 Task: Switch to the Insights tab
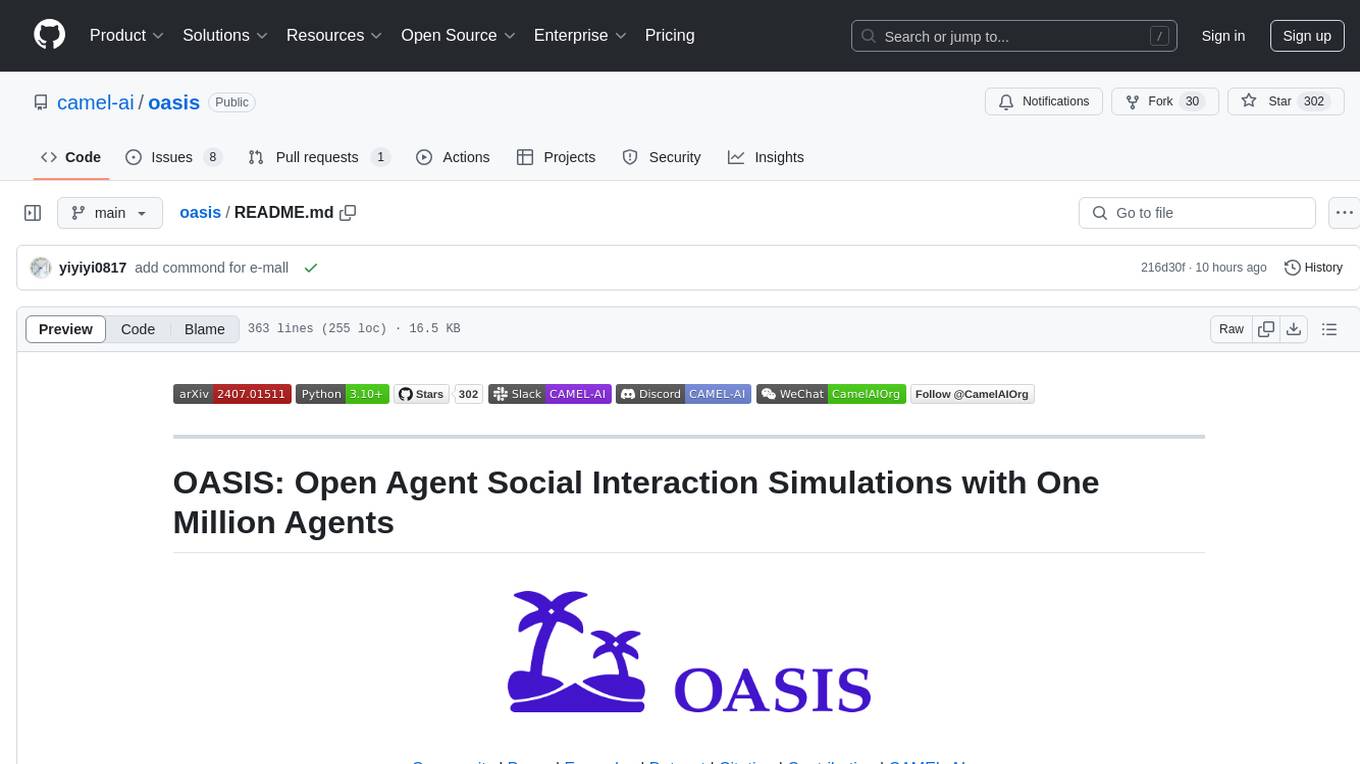tap(766, 157)
